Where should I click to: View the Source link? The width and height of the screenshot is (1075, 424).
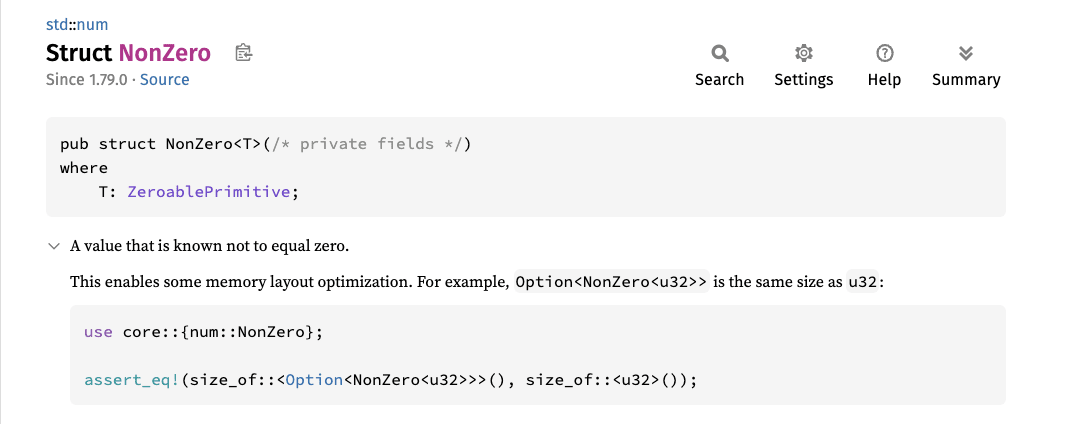[x=164, y=80]
